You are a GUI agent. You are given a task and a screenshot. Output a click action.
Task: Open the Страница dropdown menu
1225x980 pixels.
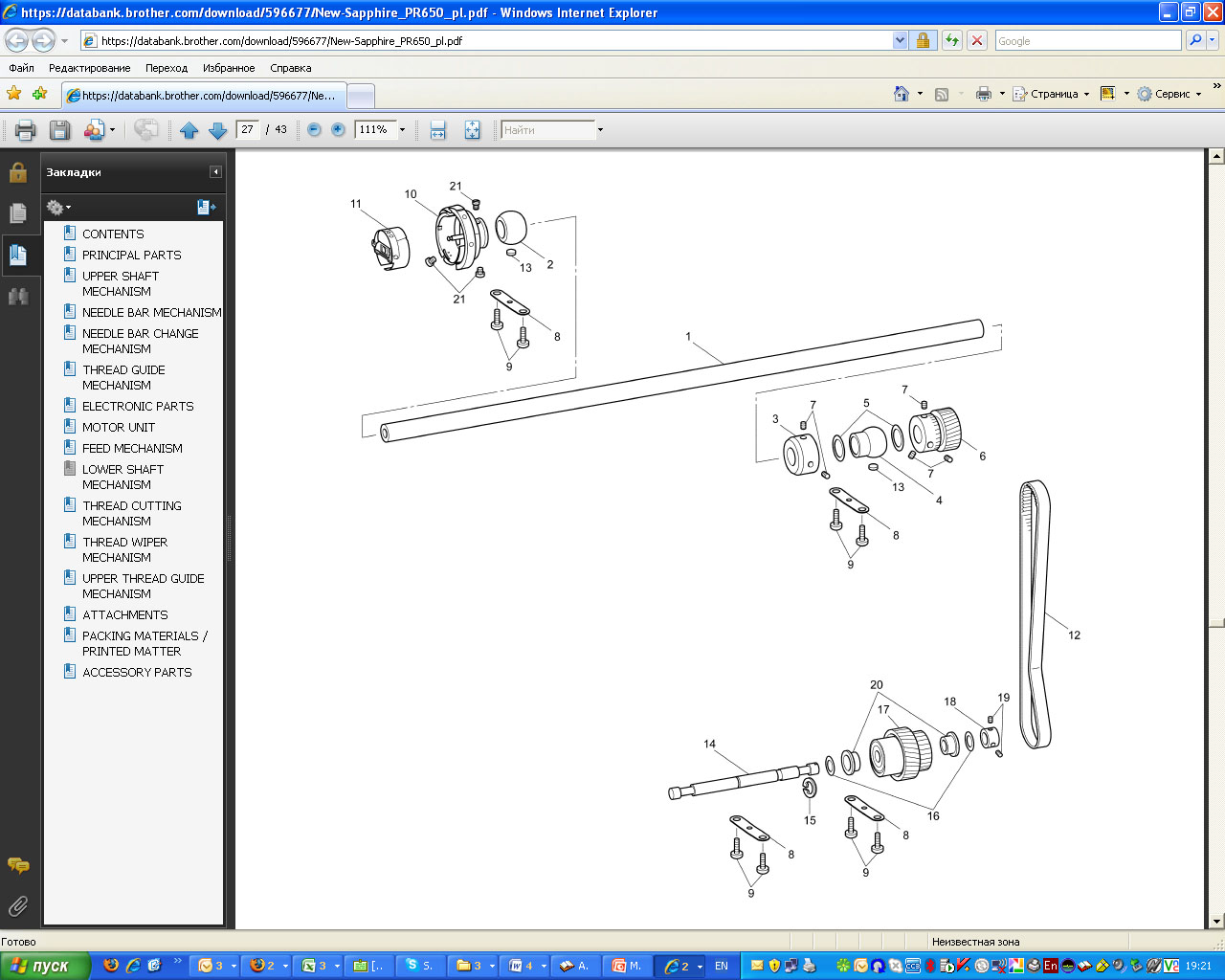(x=1055, y=94)
